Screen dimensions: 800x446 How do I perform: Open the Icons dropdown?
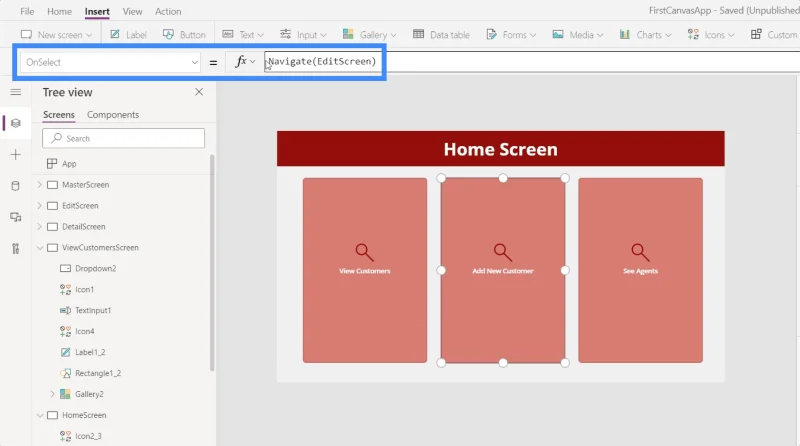pyautogui.click(x=711, y=35)
